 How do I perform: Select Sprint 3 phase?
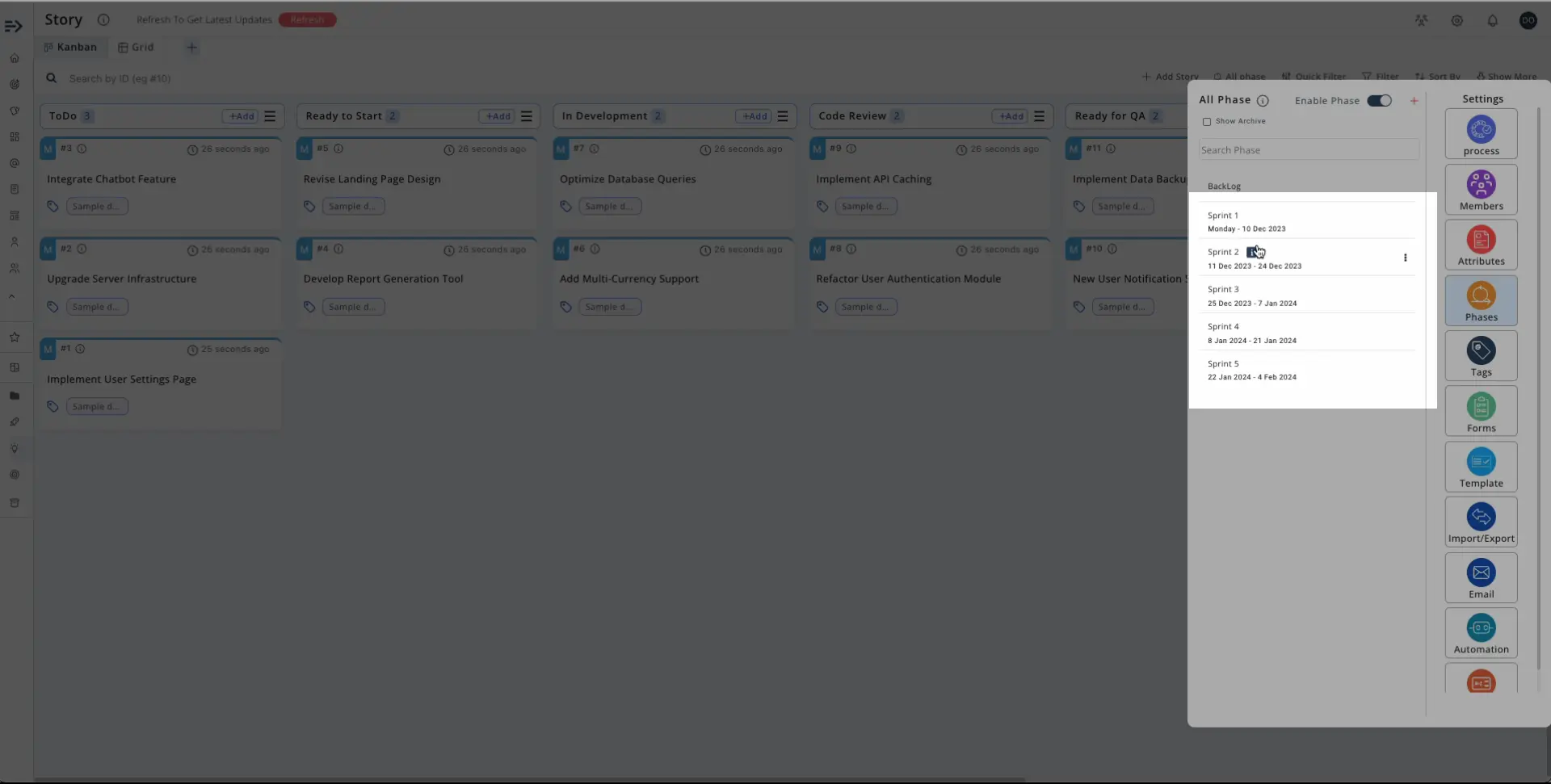click(x=1308, y=296)
